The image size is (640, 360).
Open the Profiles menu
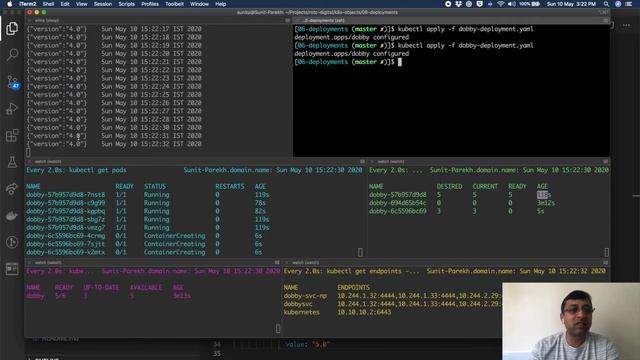(150, 4)
